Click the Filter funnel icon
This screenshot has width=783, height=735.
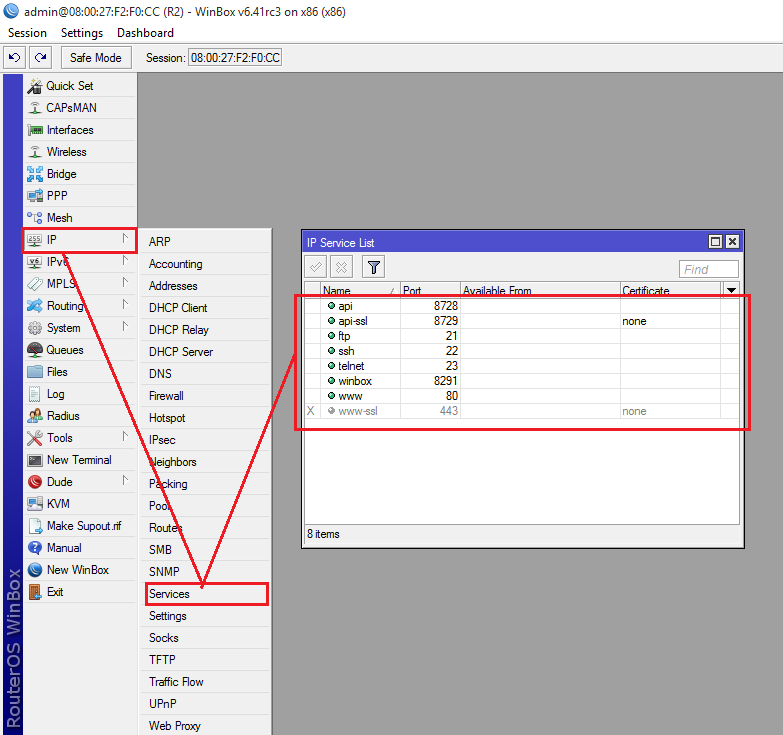click(374, 267)
